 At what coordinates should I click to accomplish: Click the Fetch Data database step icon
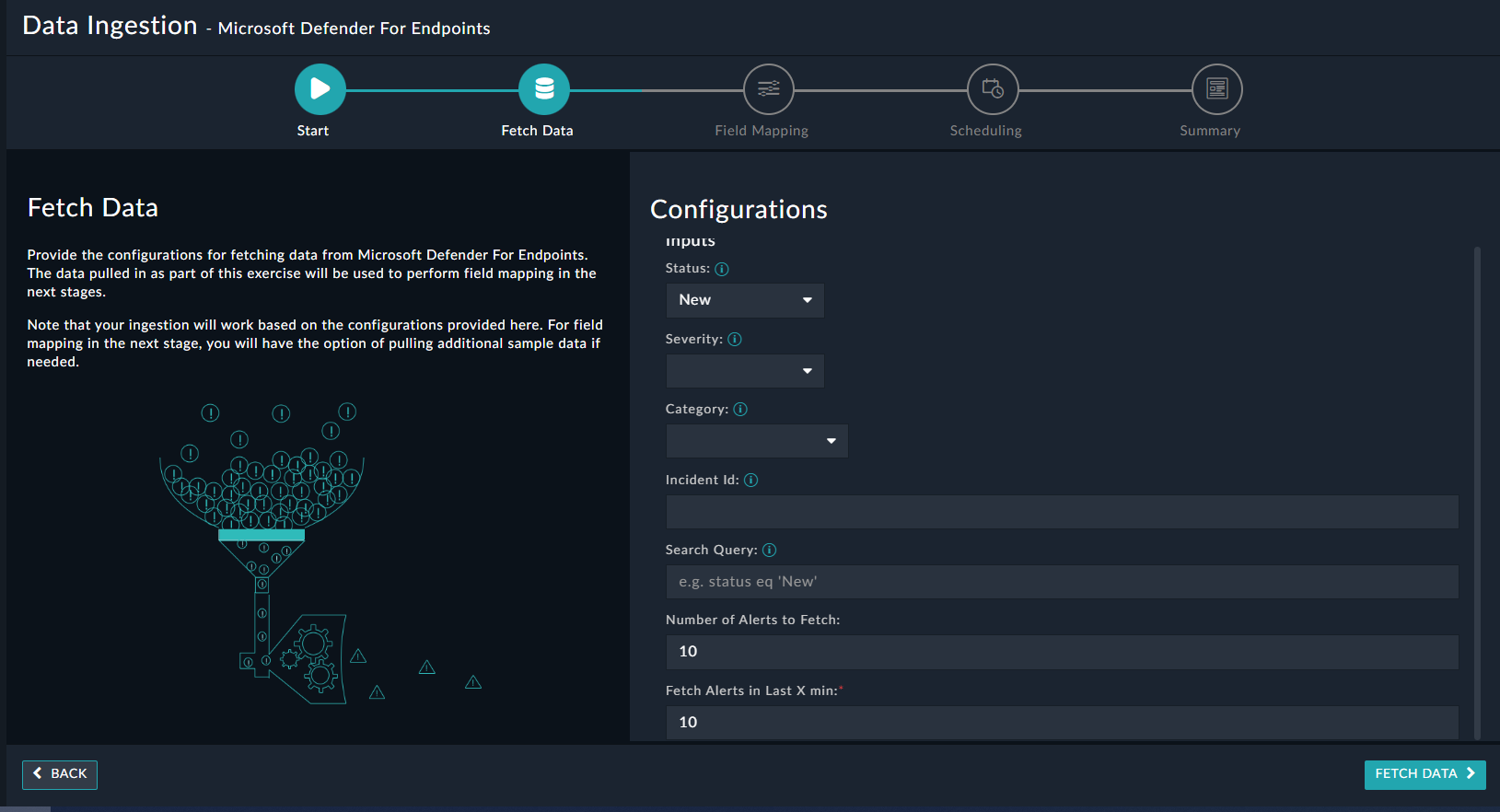[544, 89]
